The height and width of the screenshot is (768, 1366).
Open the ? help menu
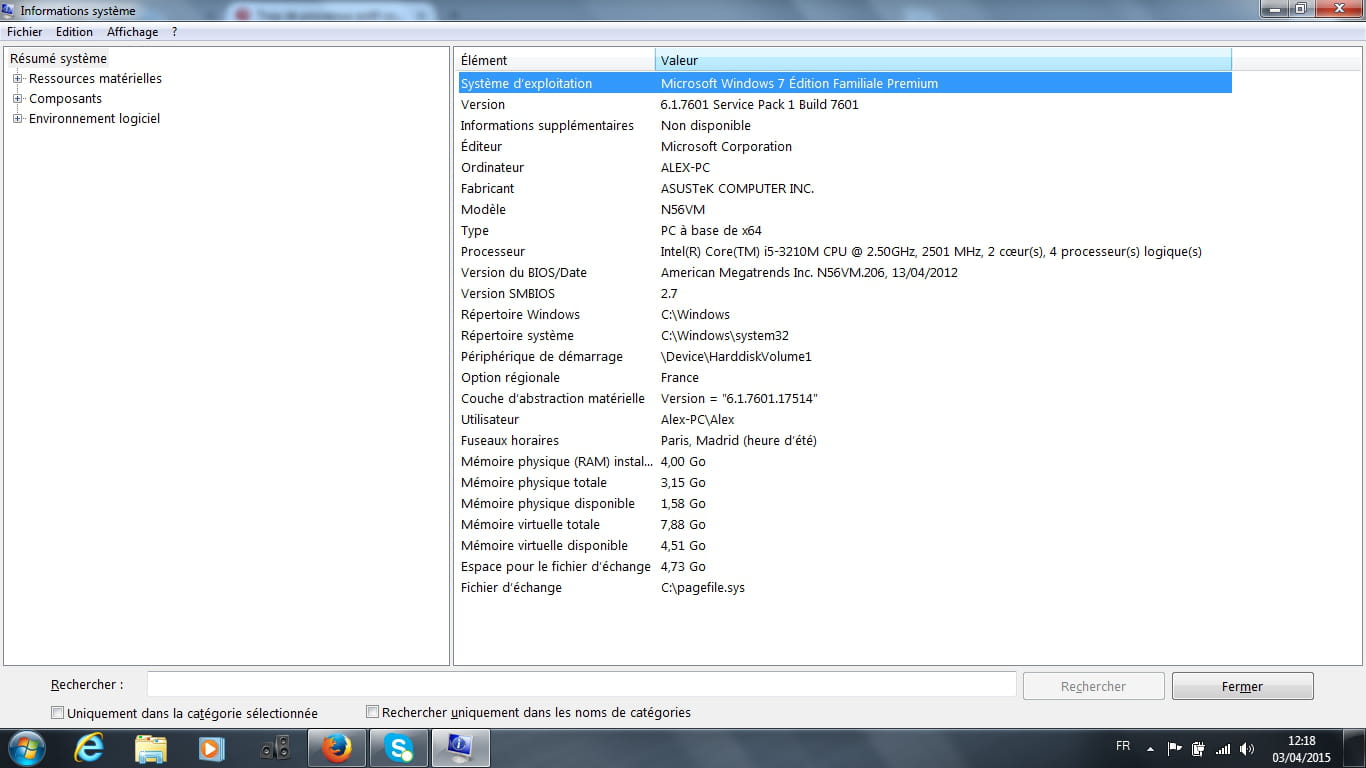coord(174,32)
